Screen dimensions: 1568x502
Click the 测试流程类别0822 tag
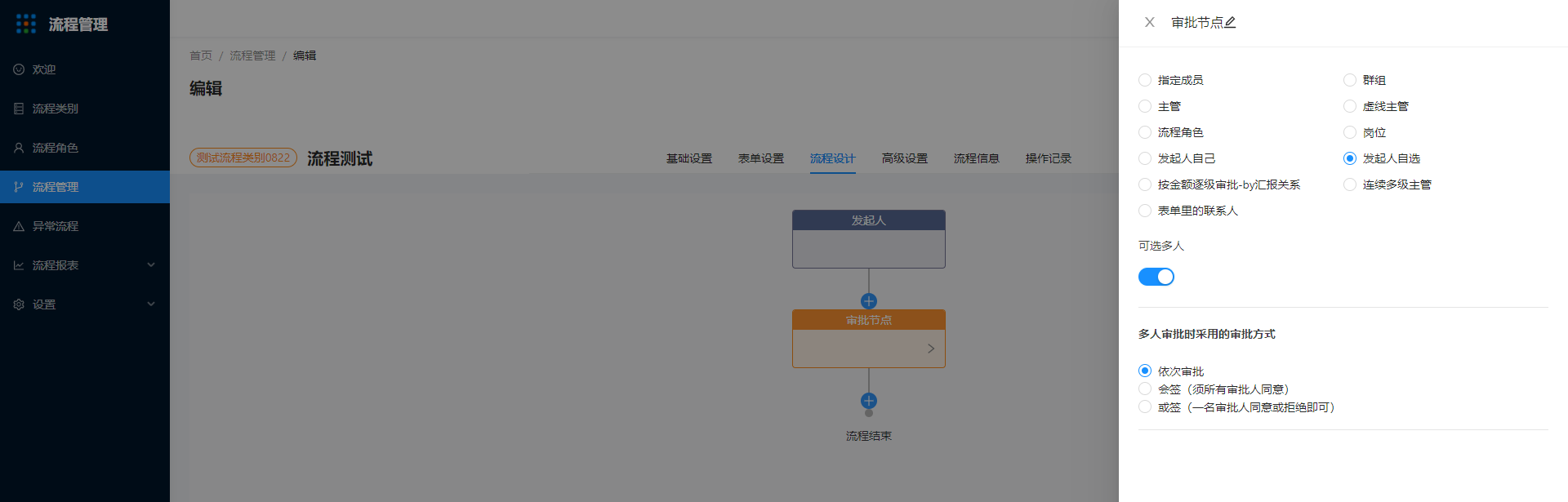pos(243,158)
